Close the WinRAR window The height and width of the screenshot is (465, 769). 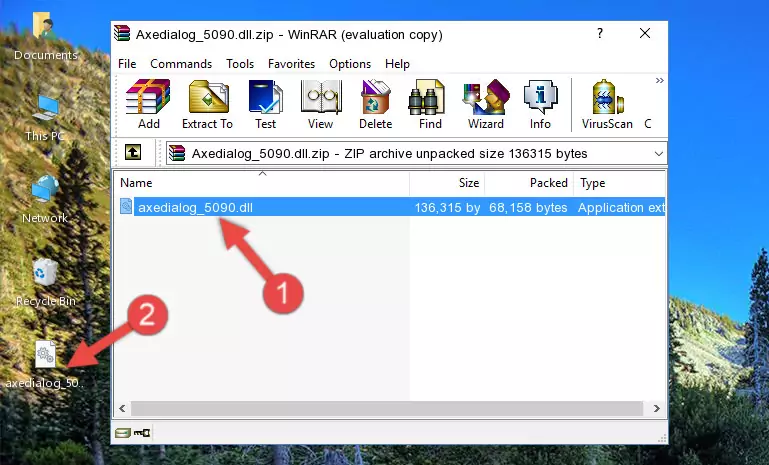coord(645,33)
